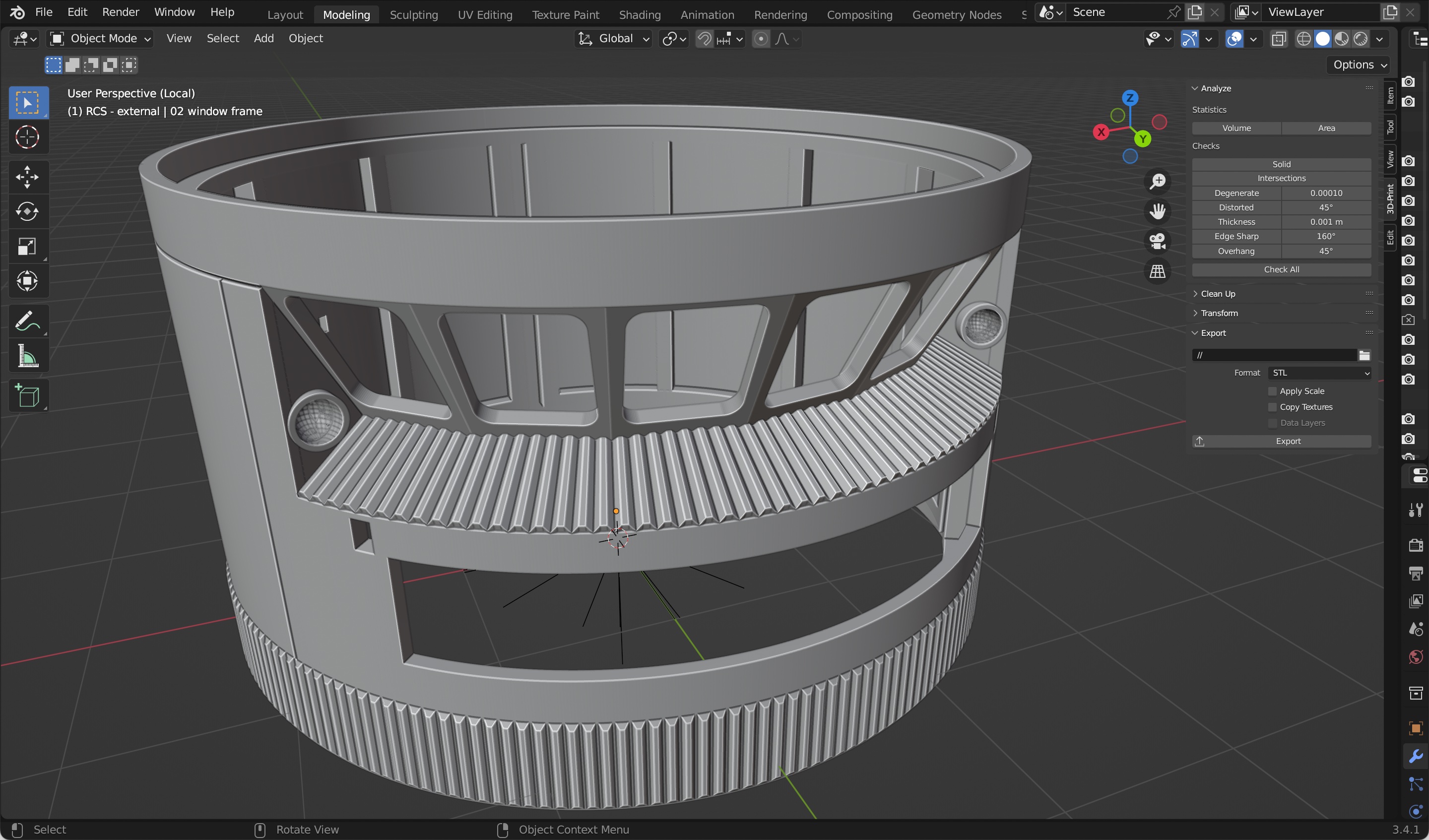The width and height of the screenshot is (1429, 840).
Task: Adjust the Thickness 0.001 m value
Action: point(1326,222)
